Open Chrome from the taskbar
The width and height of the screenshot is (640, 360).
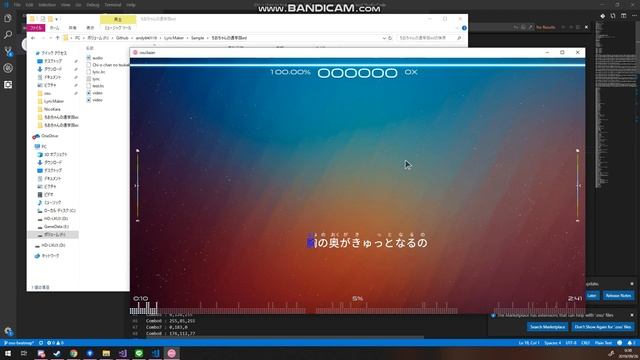73,353
